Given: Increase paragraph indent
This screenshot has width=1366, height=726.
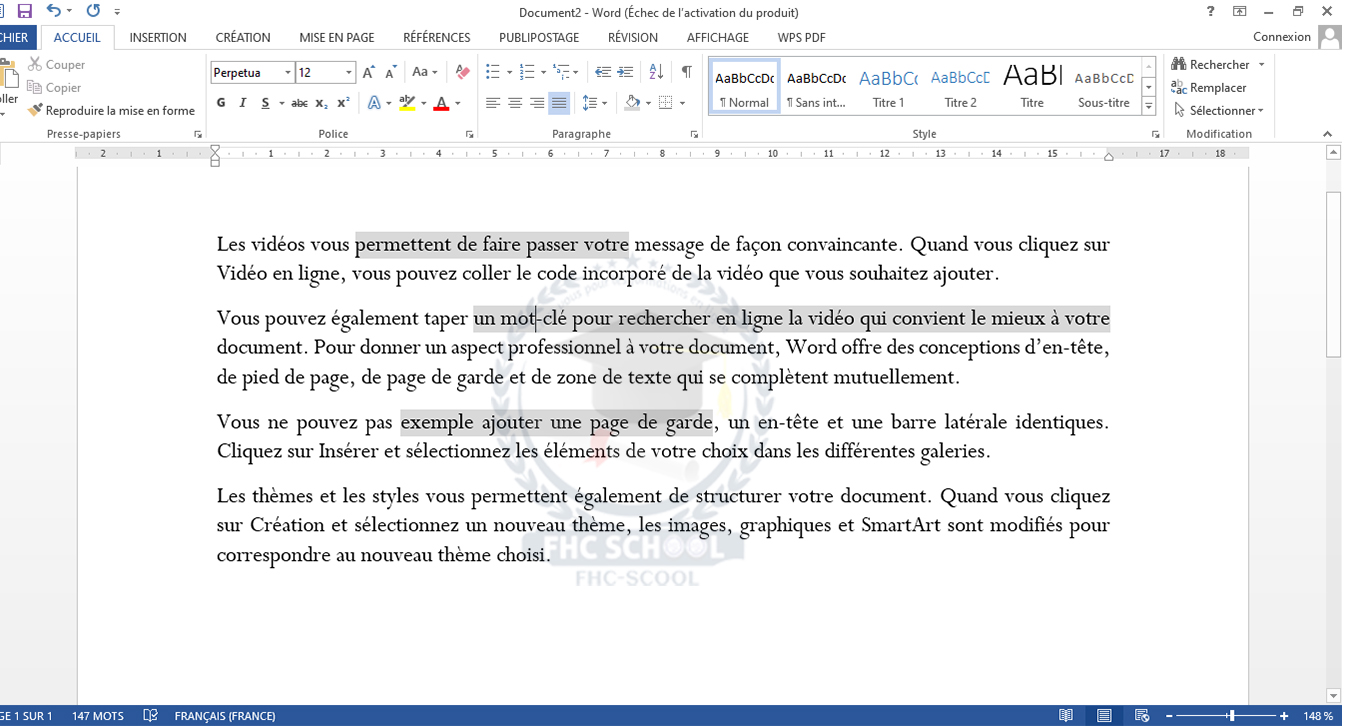Looking at the screenshot, I should click(625, 72).
